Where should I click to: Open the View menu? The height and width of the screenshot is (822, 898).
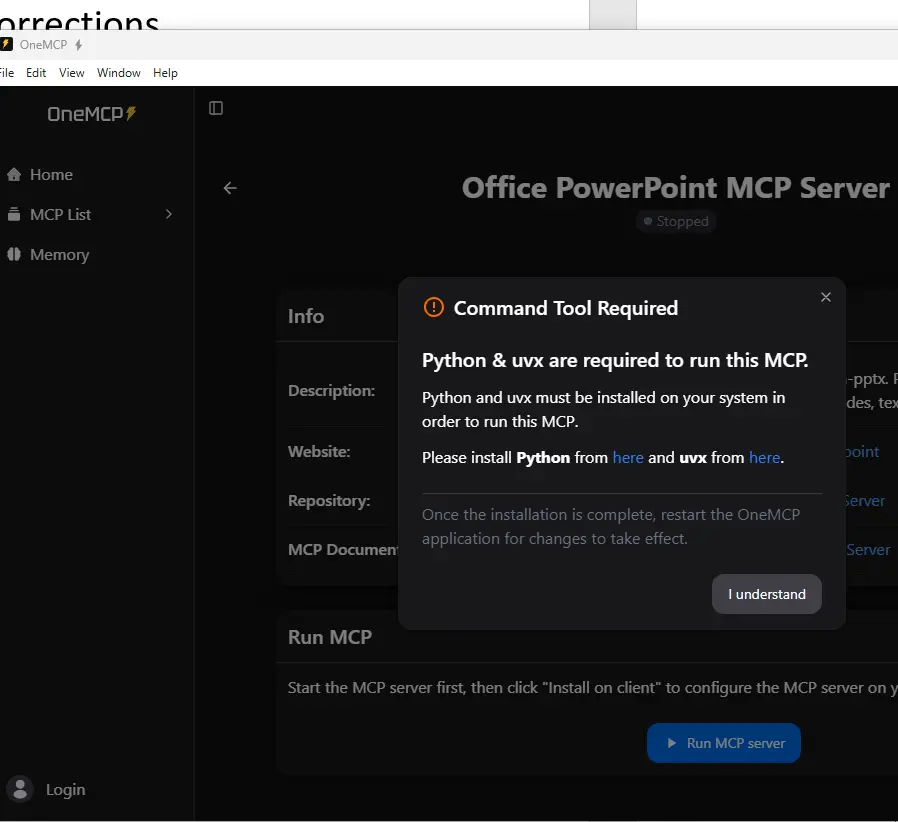point(72,73)
